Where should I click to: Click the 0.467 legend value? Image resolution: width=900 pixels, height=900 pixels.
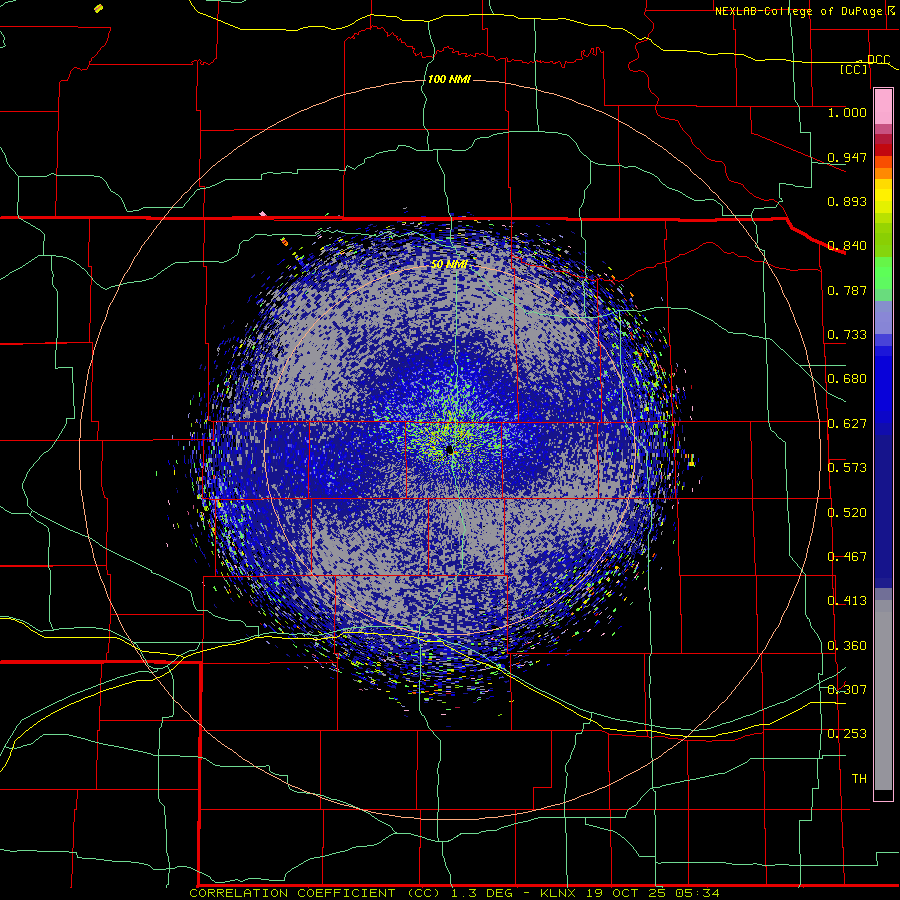(x=847, y=557)
